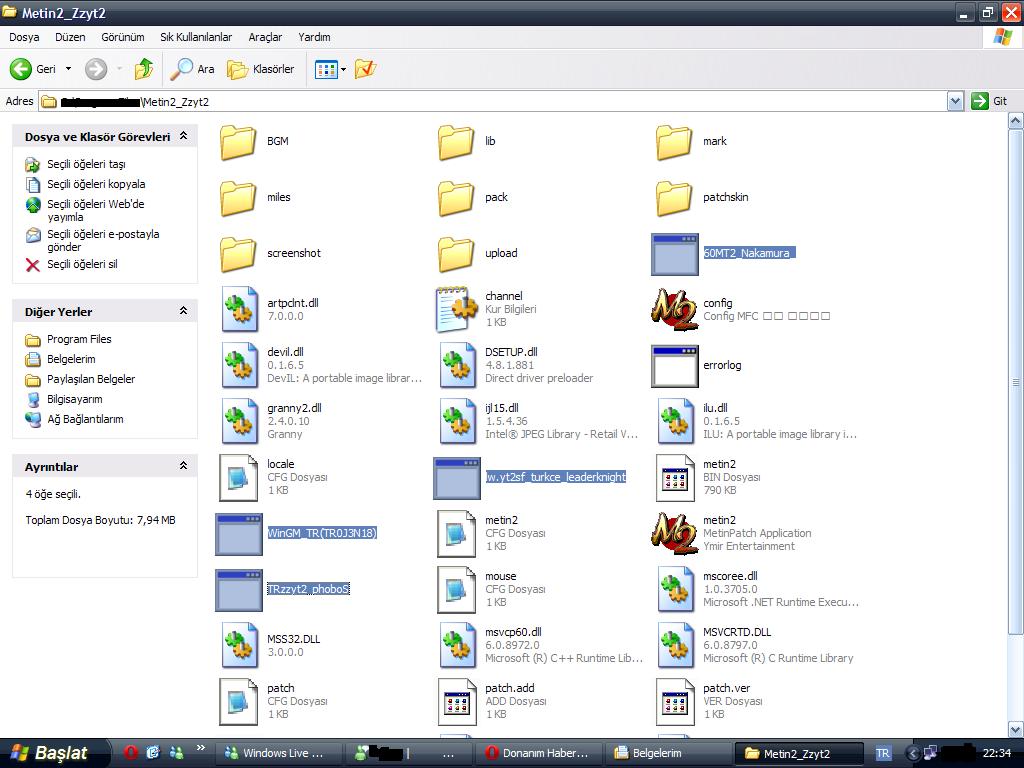Select the devil.dll file icon
Image resolution: width=1024 pixels, height=768 pixels.
click(x=238, y=365)
